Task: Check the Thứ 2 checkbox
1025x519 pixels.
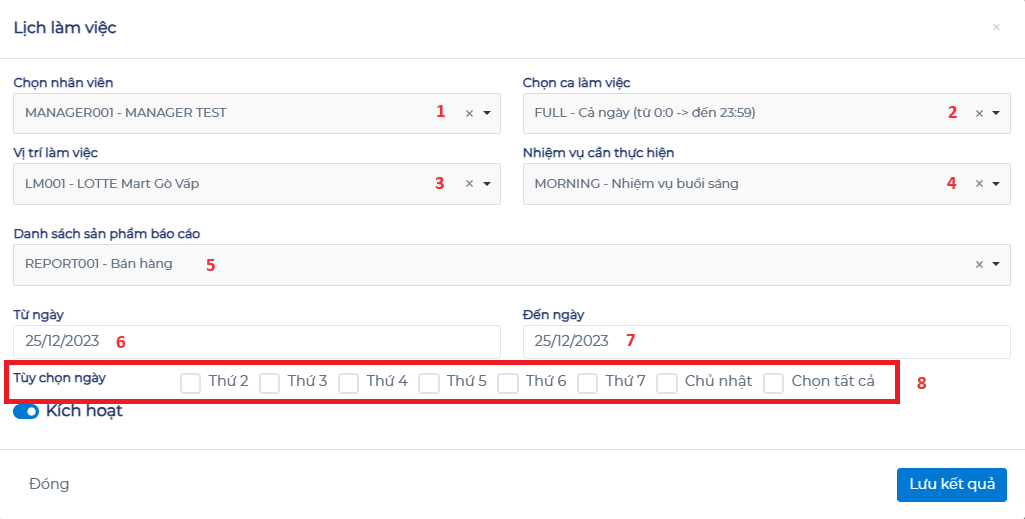Action: point(190,382)
